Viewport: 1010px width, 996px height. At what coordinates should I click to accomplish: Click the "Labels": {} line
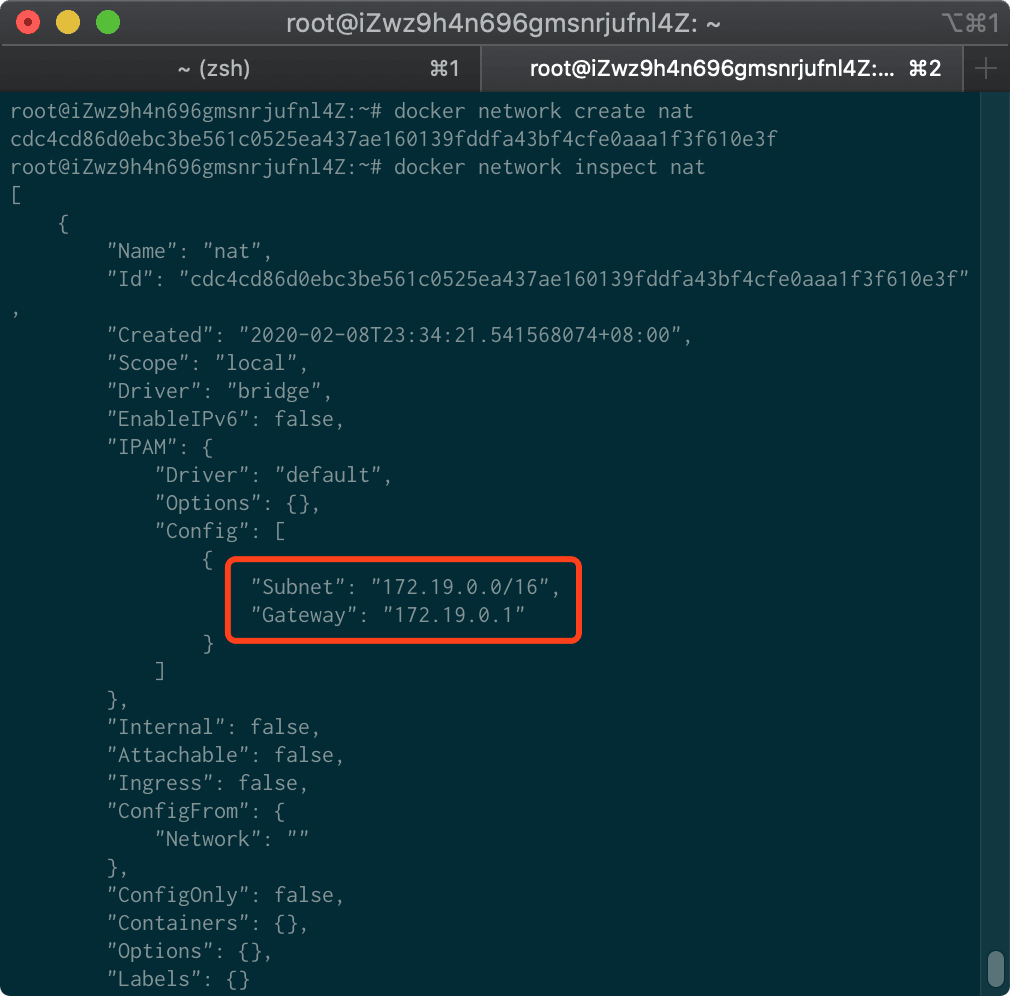click(x=177, y=979)
